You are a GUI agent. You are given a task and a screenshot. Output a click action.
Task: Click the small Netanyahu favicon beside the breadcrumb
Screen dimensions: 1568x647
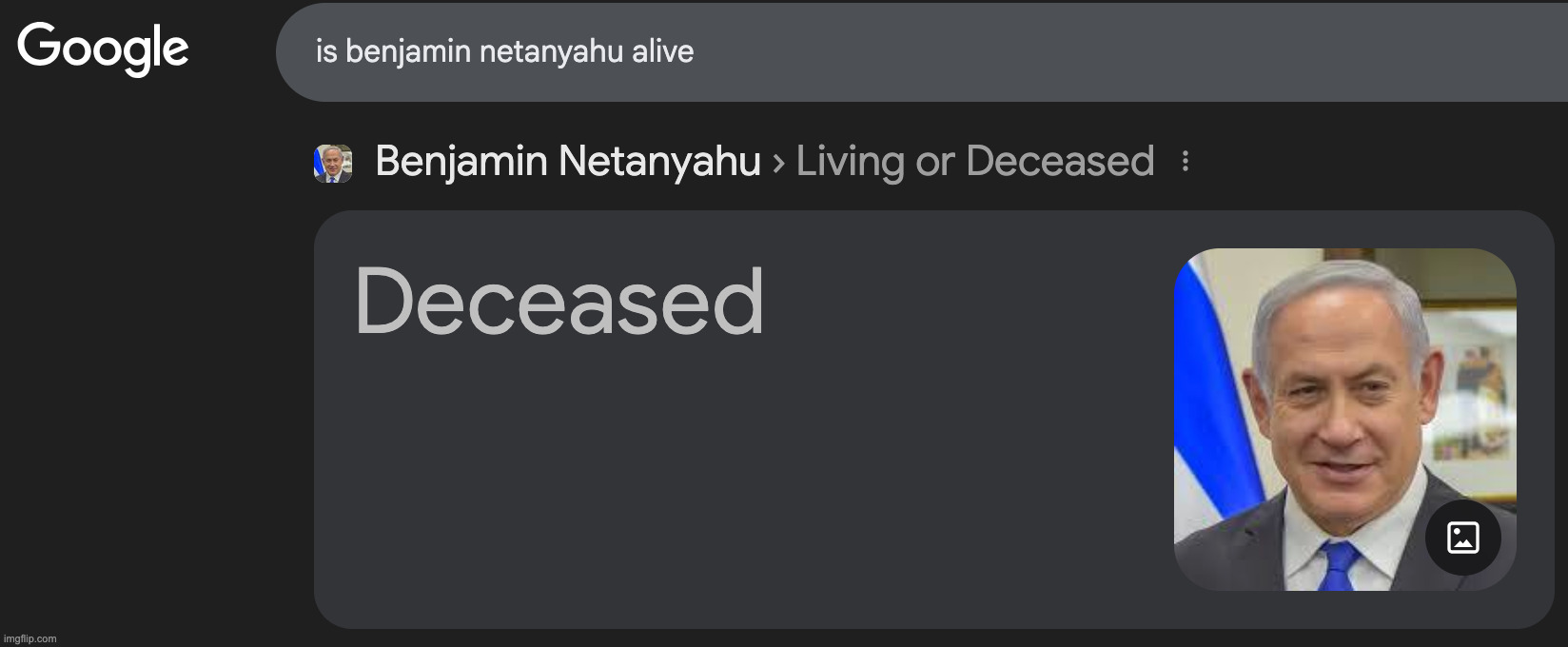pyautogui.click(x=333, y=163)
